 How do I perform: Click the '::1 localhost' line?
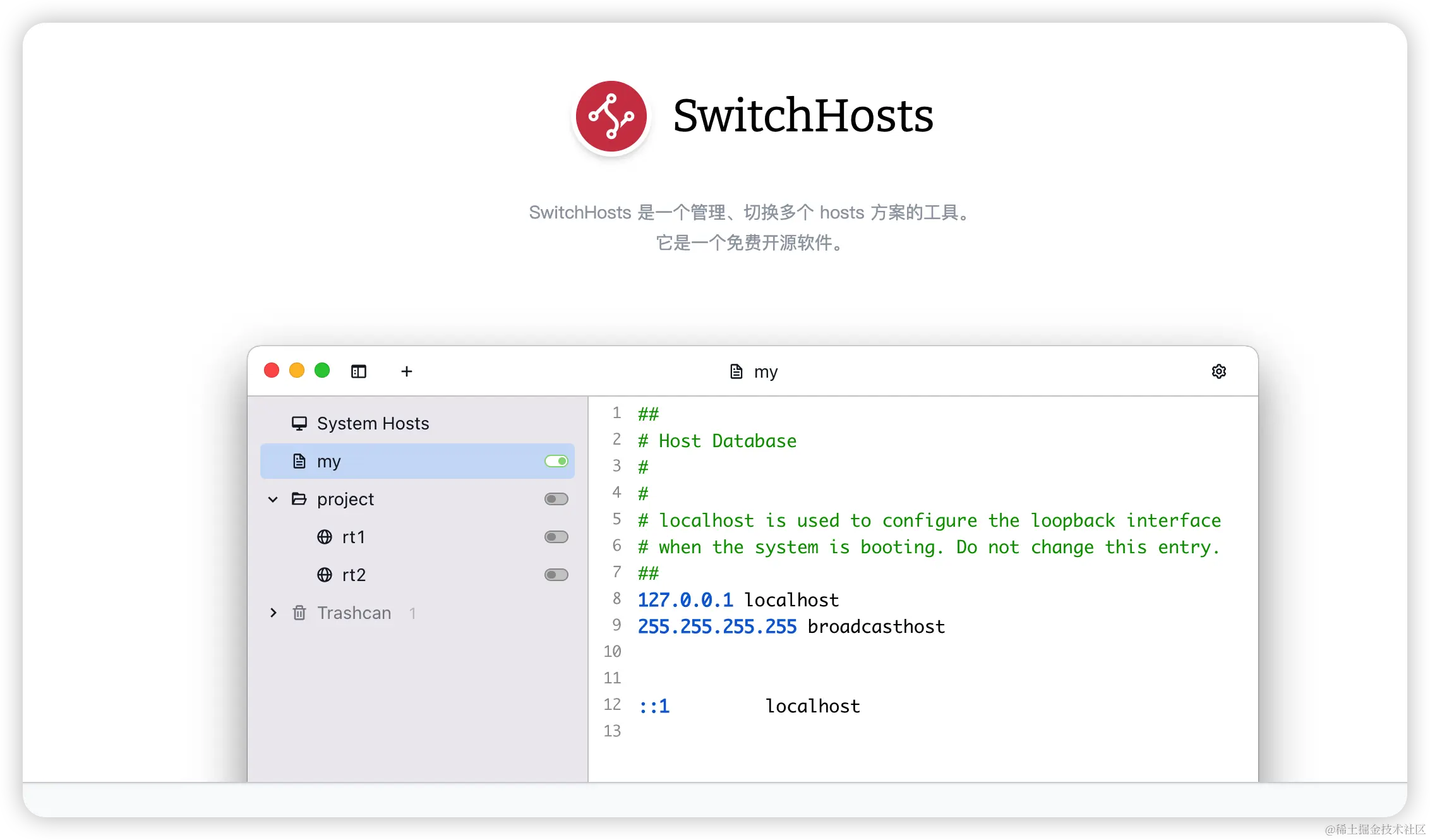749,706
